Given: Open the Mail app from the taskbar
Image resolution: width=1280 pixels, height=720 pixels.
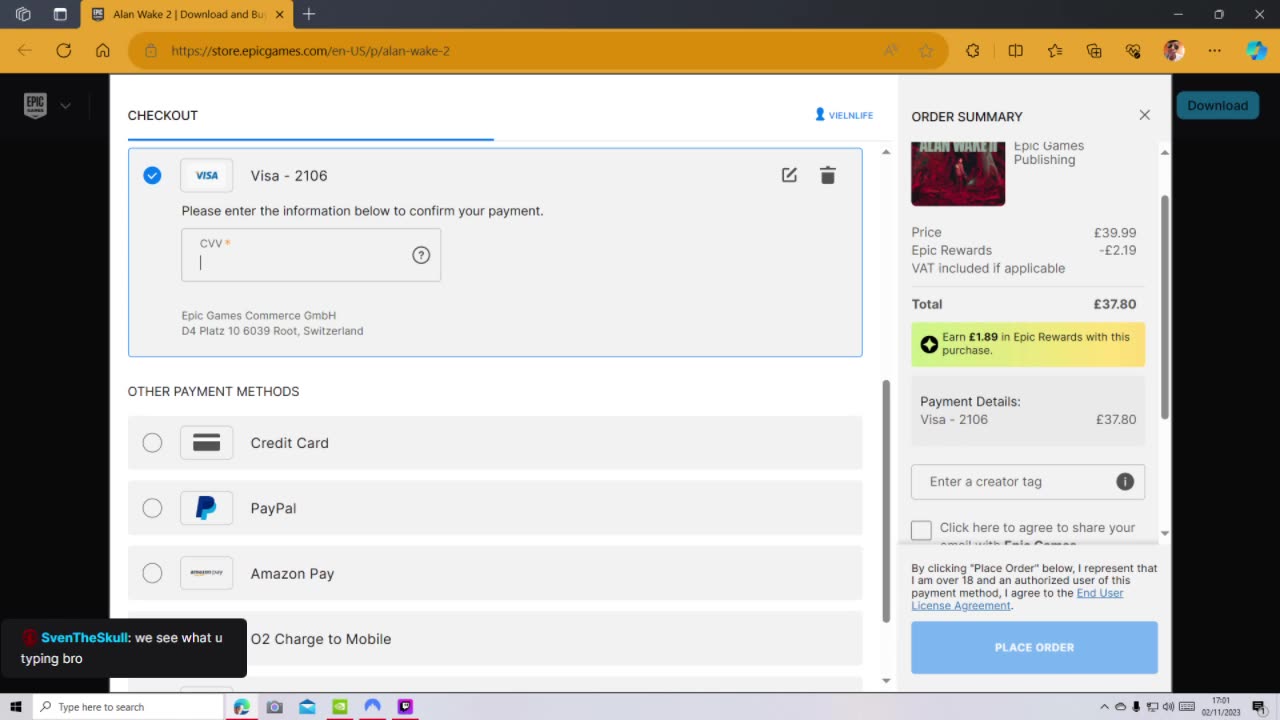Looking at the screenshot, I should [x=307, y=707].
